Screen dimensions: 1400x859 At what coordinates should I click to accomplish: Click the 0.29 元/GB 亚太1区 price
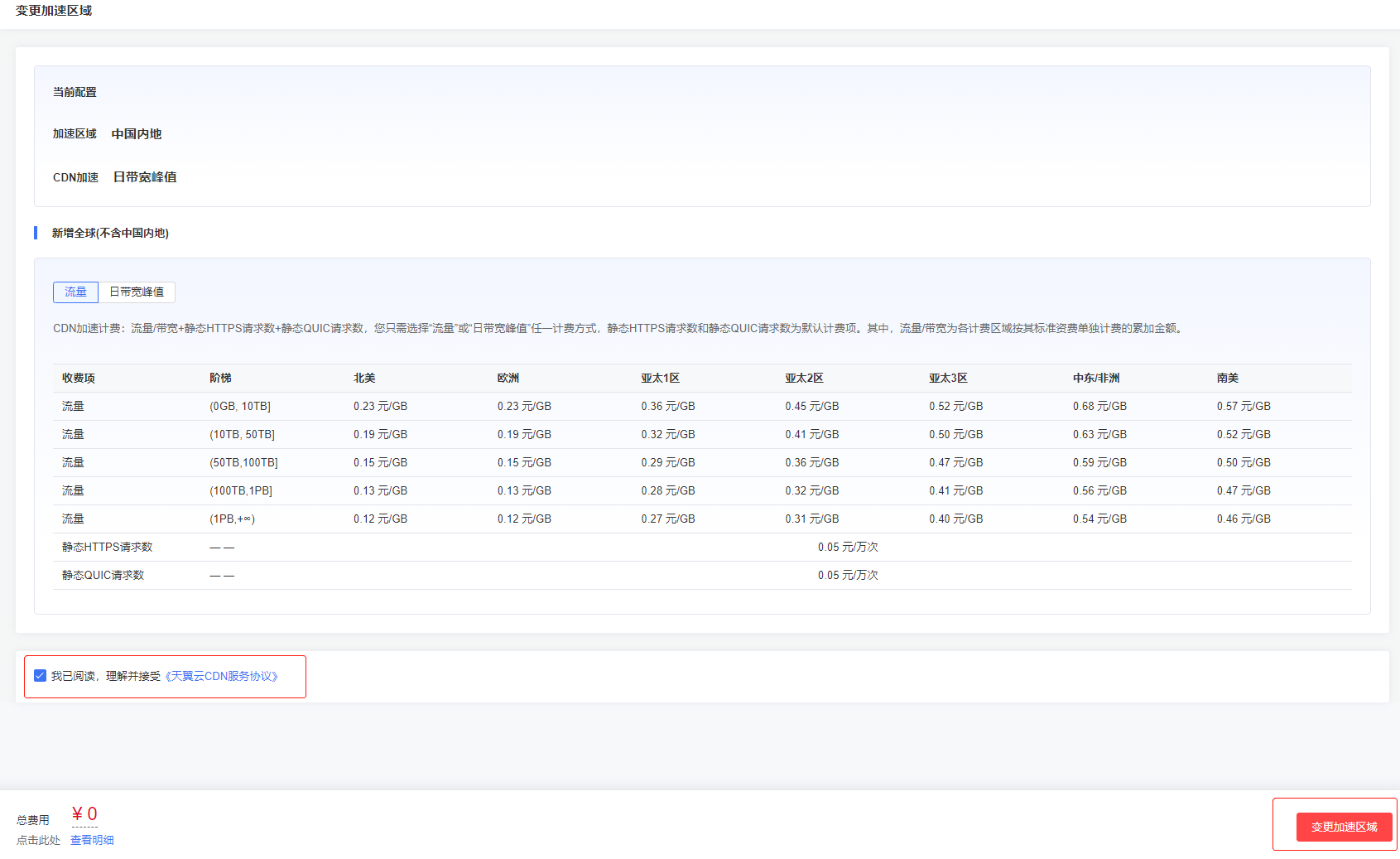(x=668, y=462)
